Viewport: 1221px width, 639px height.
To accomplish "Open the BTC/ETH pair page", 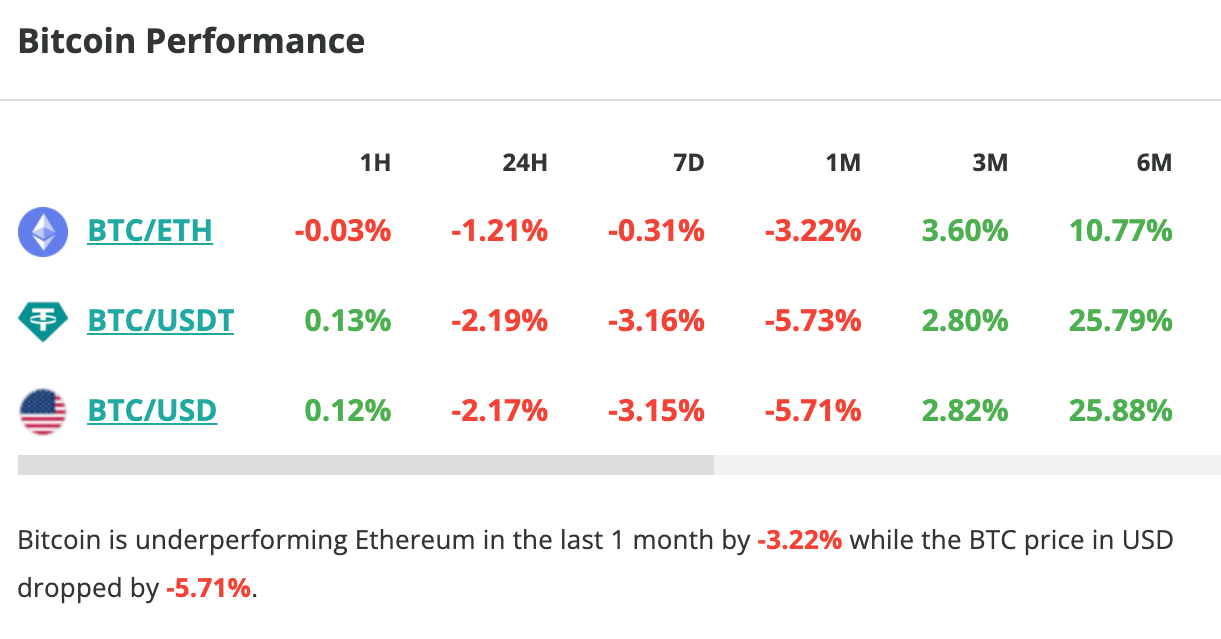I will click(150, 230).
